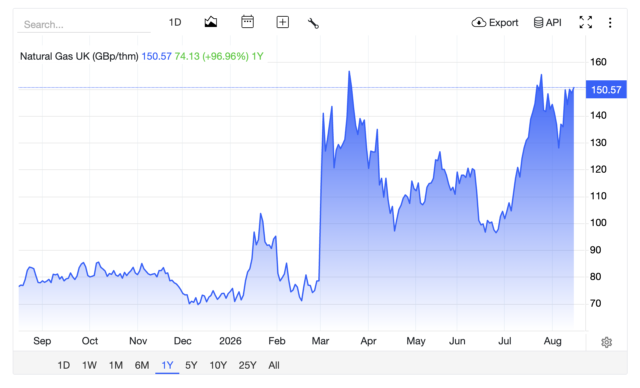The image size is (640, 388).
Task: Select the 1W range tab
Action: [89, 365]
